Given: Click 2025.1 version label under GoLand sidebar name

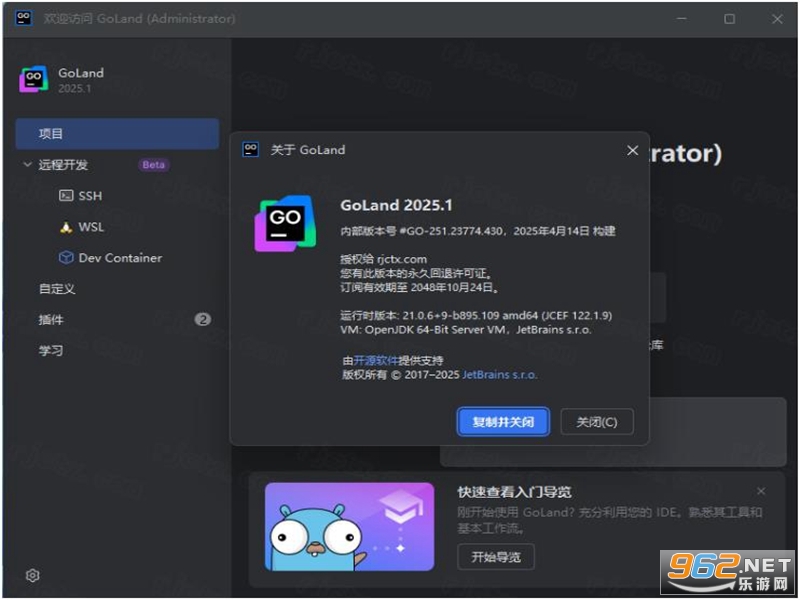Looking at the screenshot, I should pyautogui.click(x=74, y=88).
